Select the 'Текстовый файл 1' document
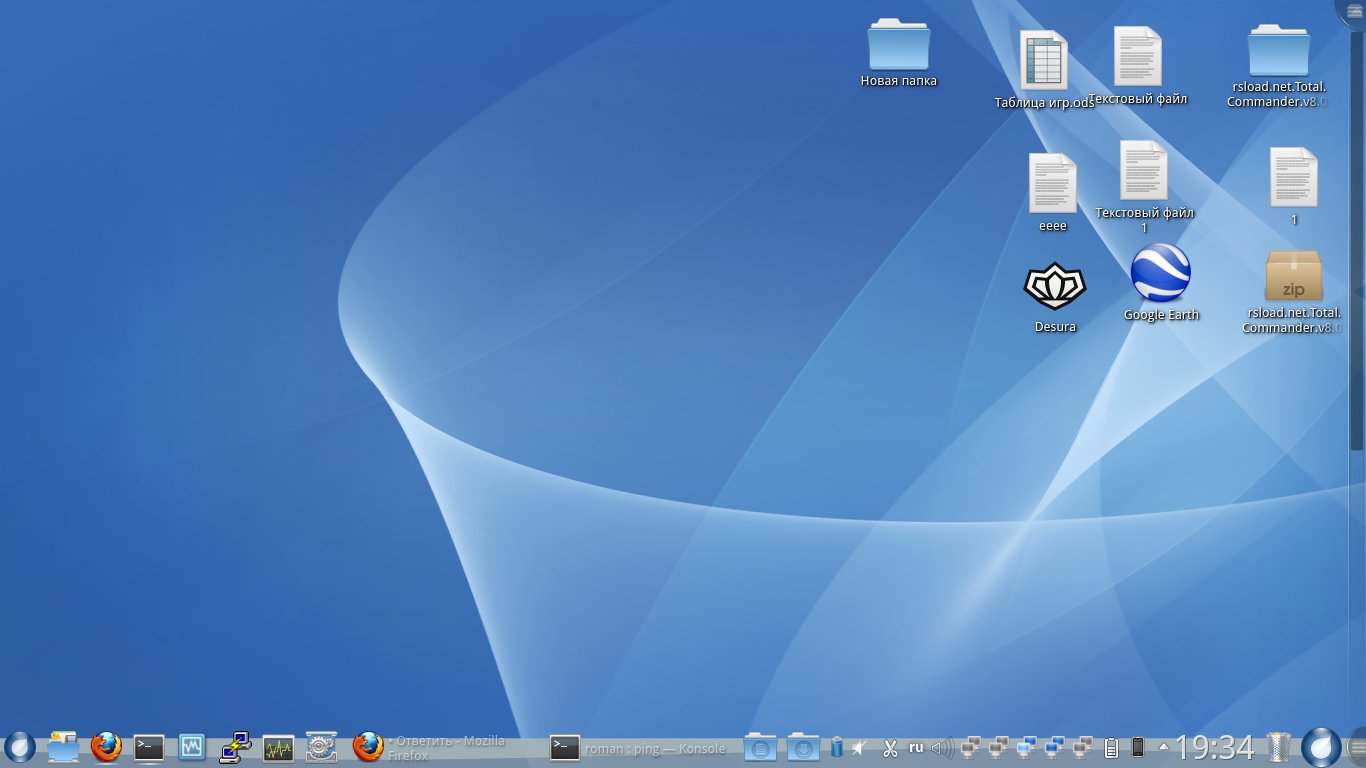 coord(1144,187)
